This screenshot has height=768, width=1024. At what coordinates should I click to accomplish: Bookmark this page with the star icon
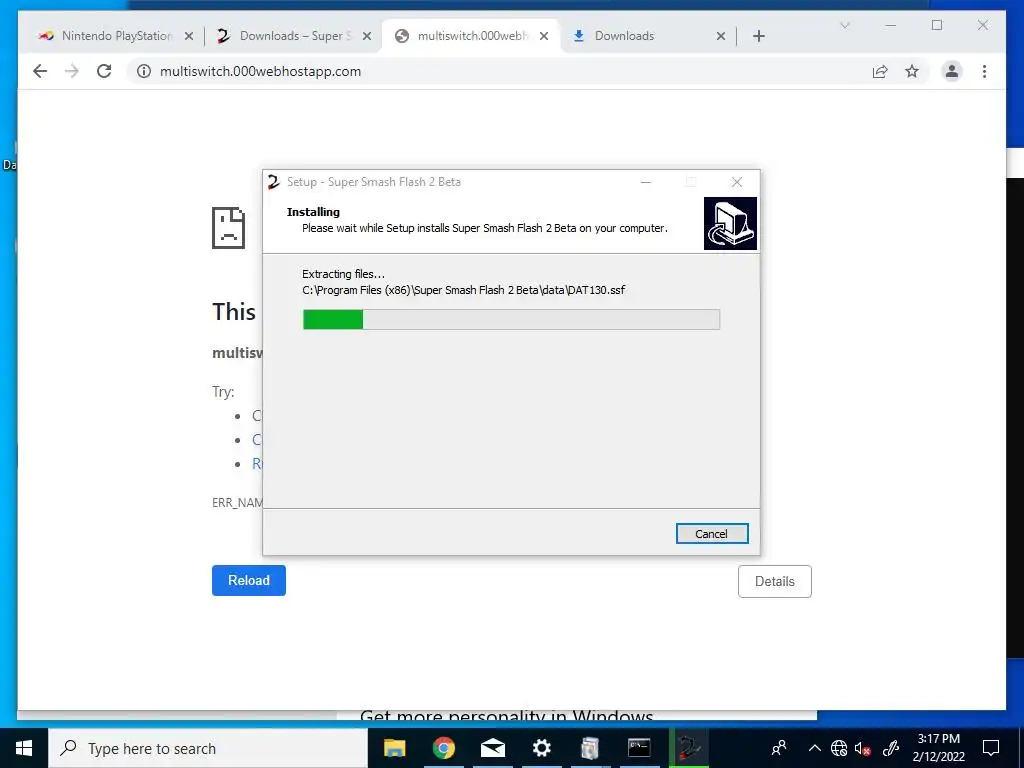912,71
